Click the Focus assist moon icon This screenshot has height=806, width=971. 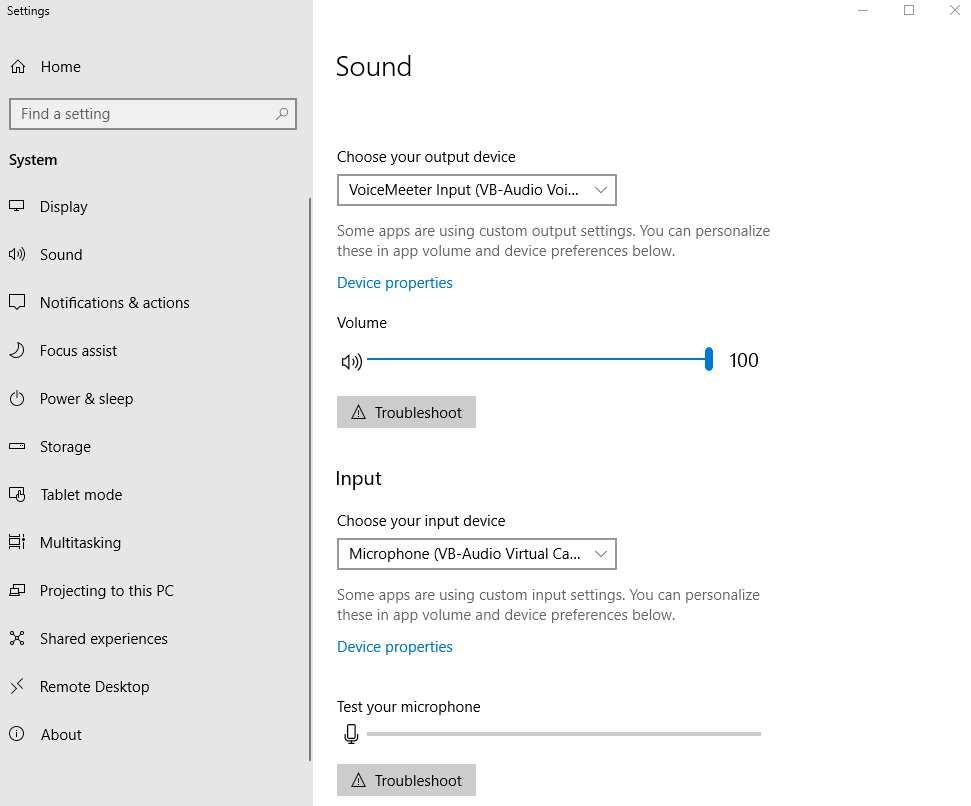tap(17, 351)
